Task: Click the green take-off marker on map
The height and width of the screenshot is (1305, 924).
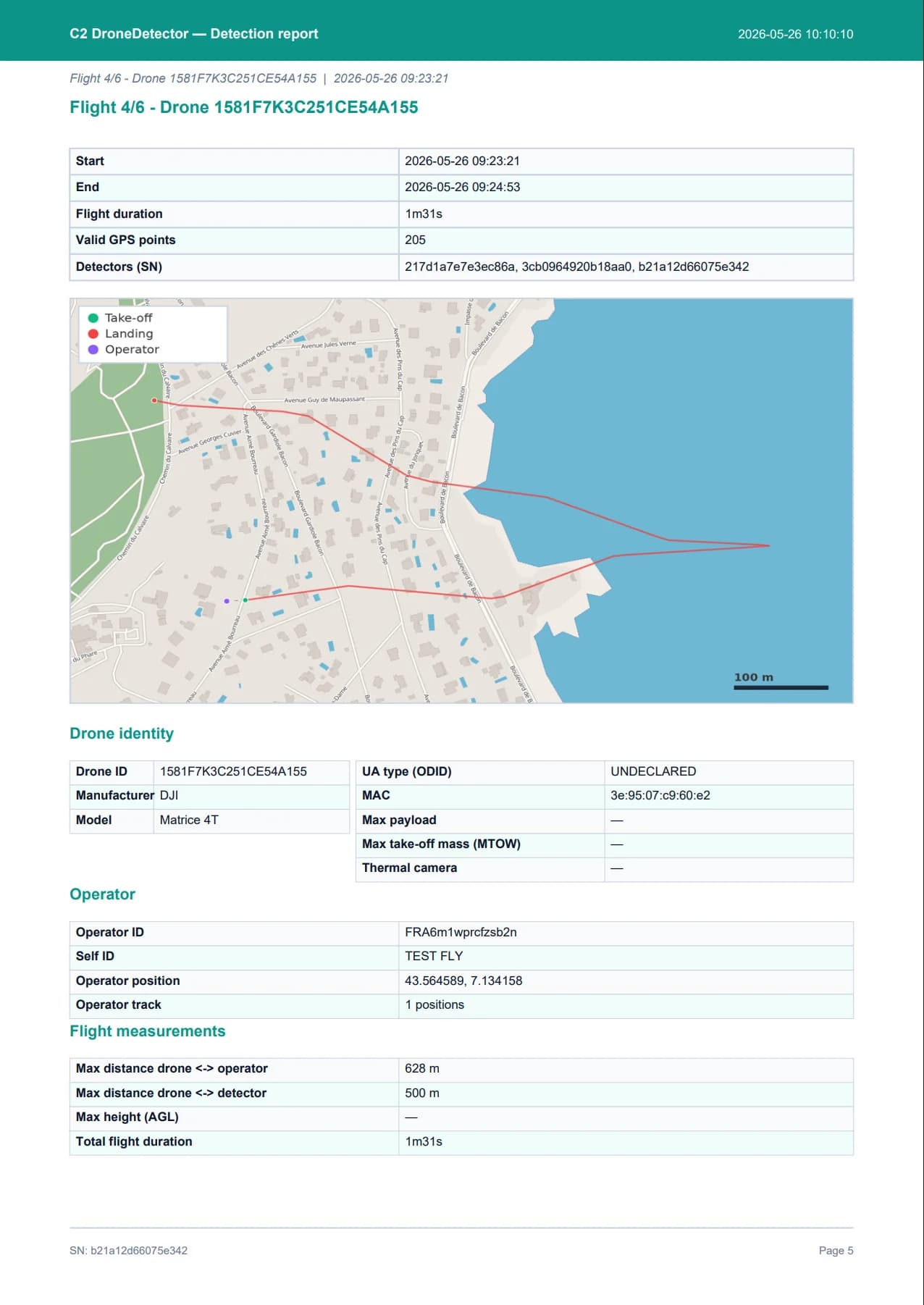Action: click(245, 600)
